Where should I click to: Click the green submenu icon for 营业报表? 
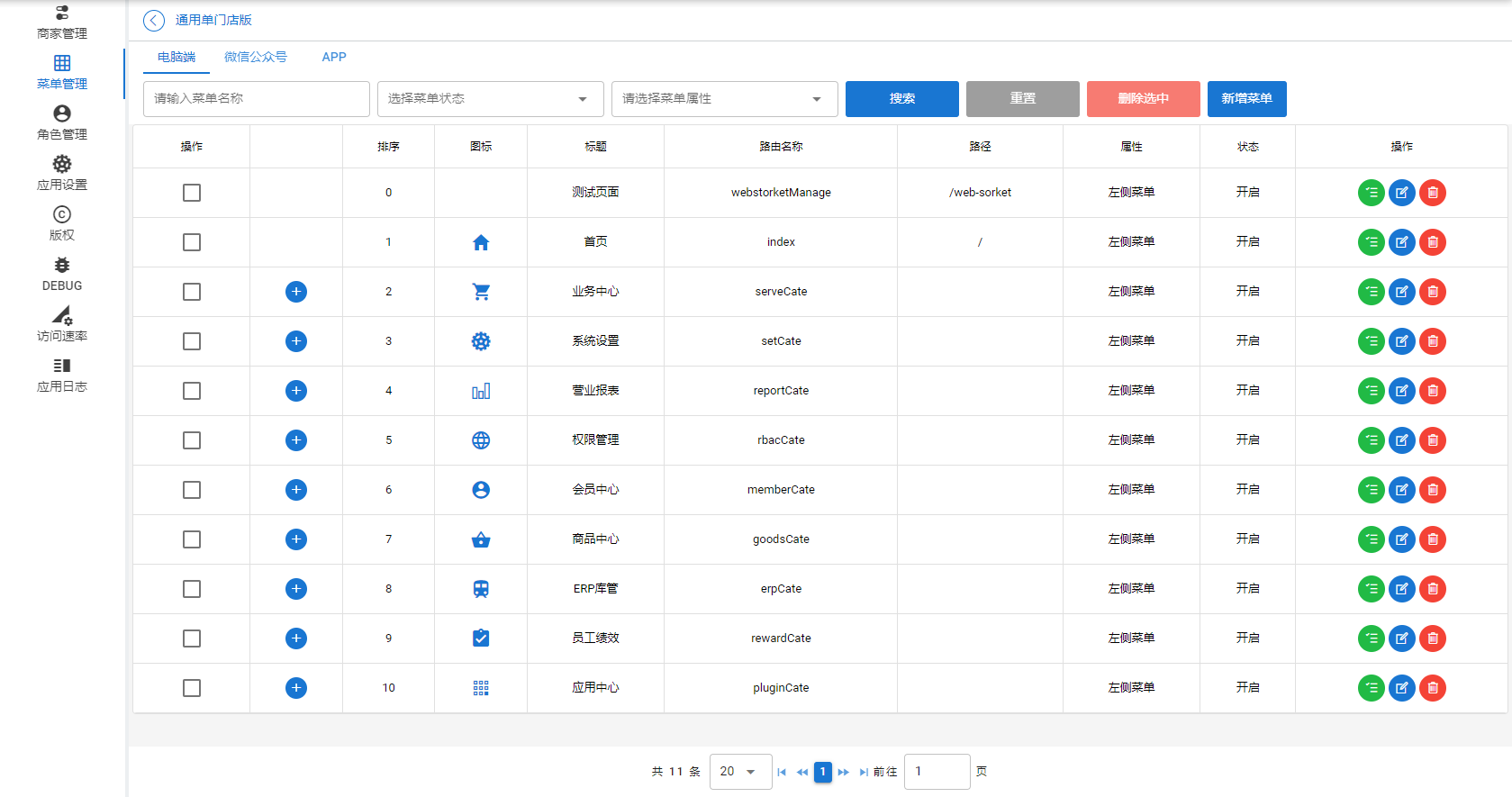click(x=1372, y=391)
